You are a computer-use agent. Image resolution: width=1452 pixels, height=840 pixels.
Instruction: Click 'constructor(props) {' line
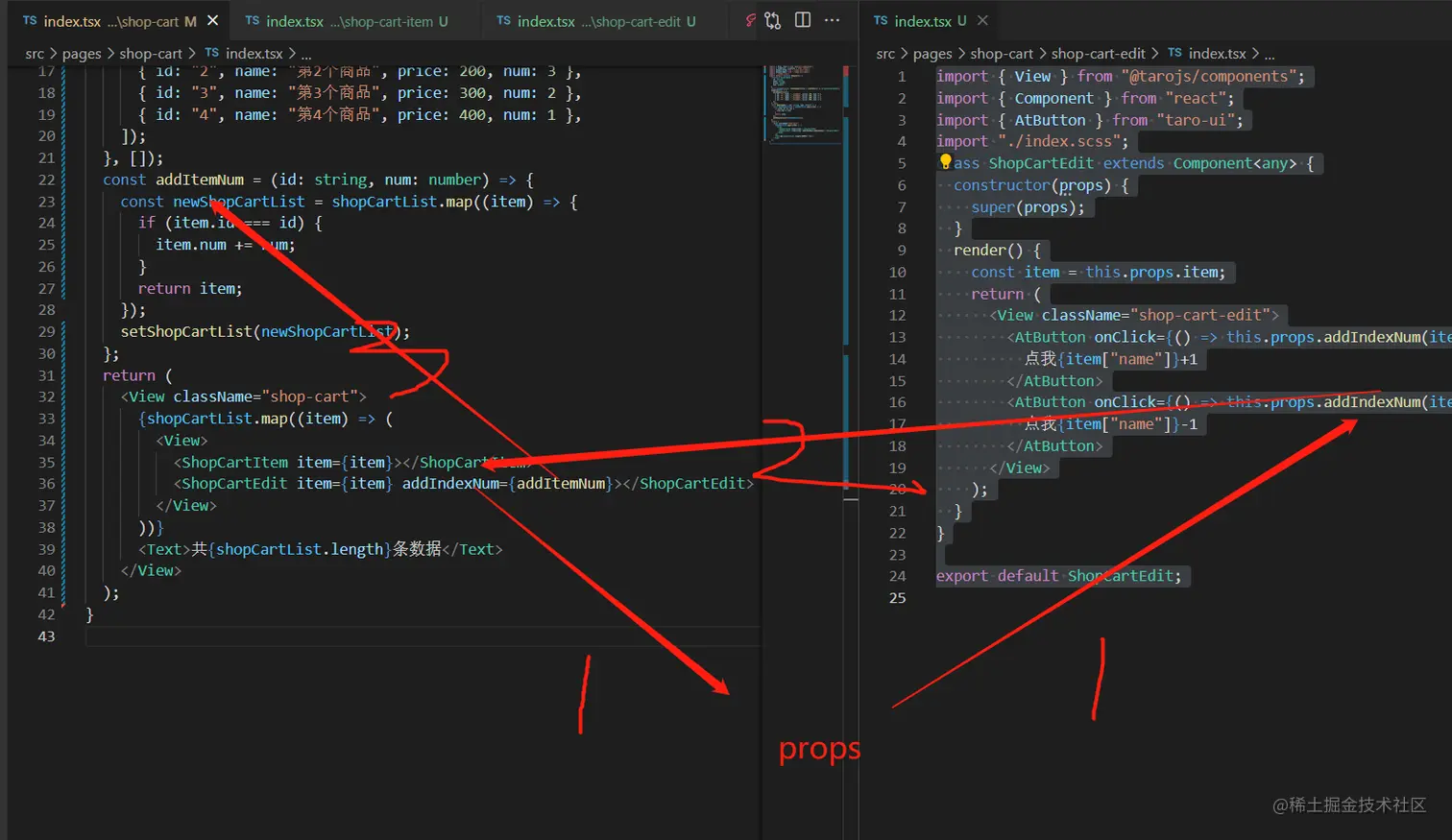pyautogui.click(x=1042, y=185)
